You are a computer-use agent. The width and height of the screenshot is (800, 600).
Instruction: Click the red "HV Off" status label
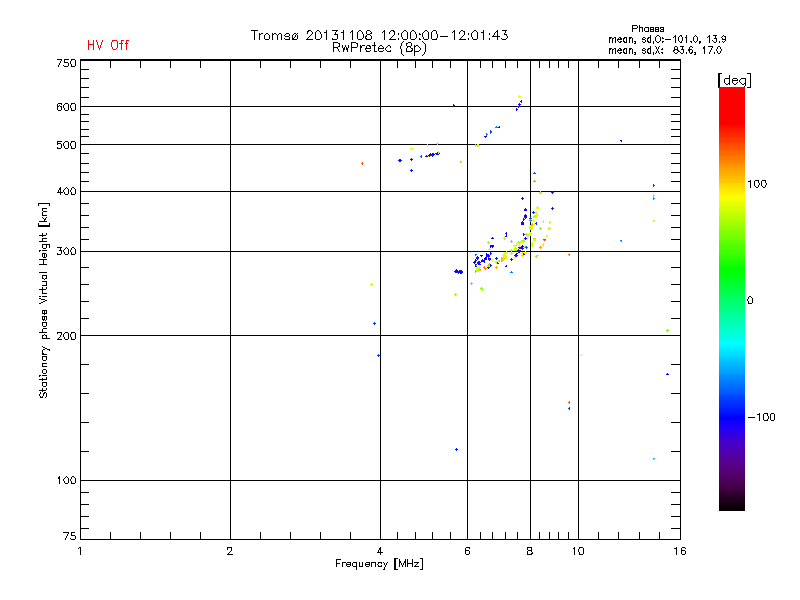tap(107, 45)
